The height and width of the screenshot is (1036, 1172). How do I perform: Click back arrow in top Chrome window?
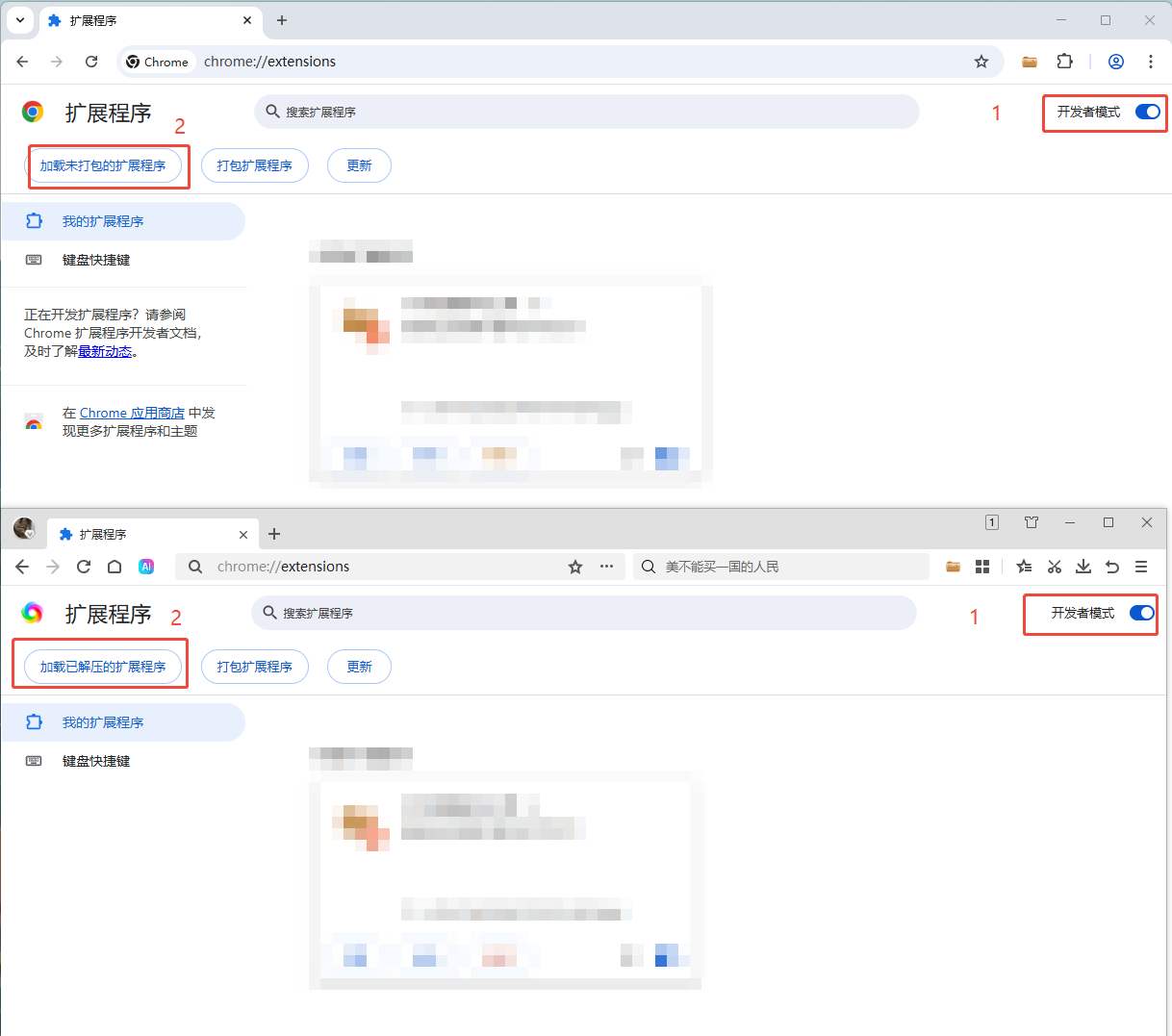23,62
